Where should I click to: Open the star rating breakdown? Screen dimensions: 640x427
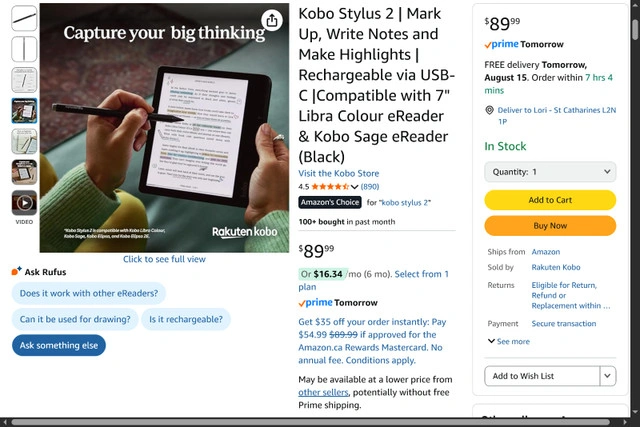[329, 187]
